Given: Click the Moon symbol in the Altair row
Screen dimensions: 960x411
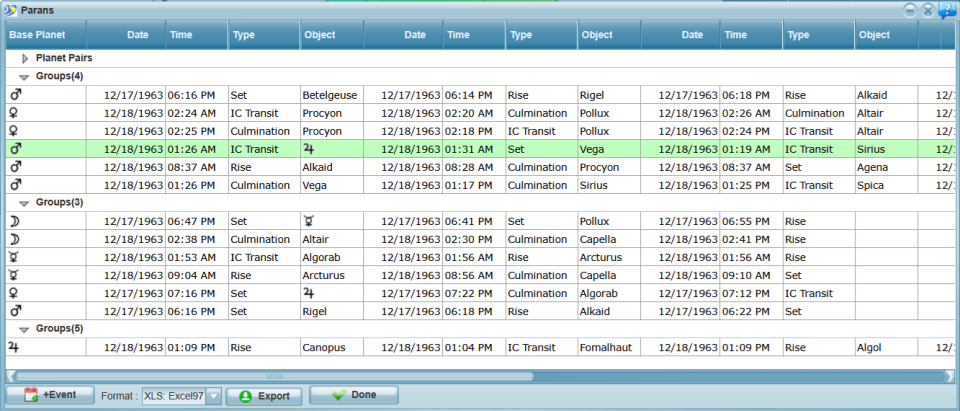Looking at the screenshot, I should [x=14, y=239].
